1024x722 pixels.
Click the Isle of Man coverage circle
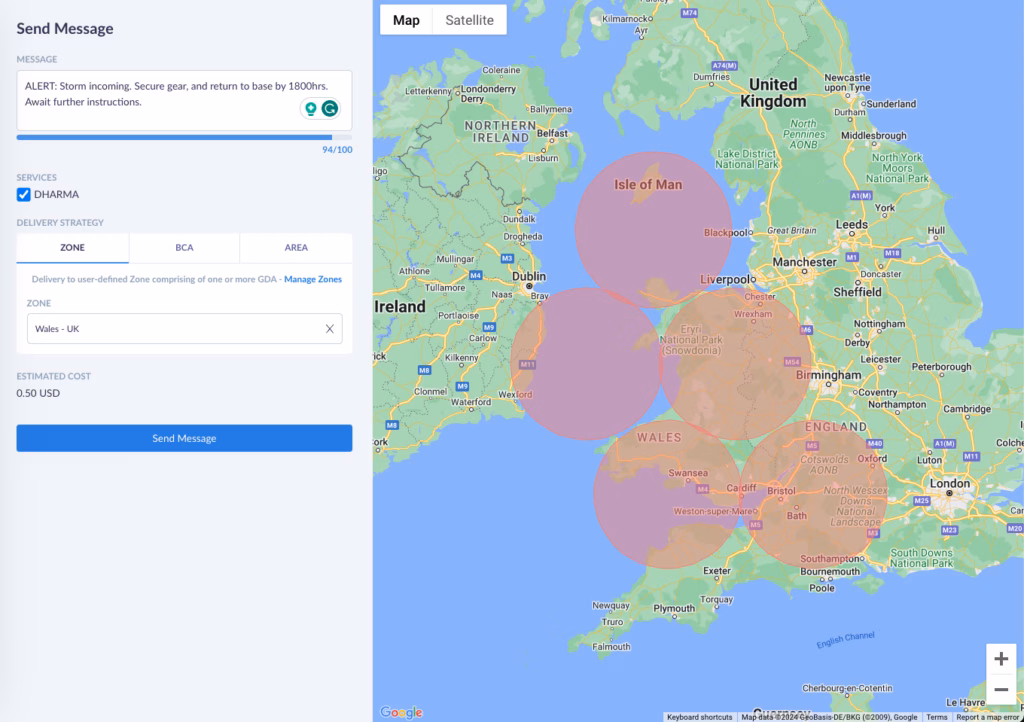(653, 230)
